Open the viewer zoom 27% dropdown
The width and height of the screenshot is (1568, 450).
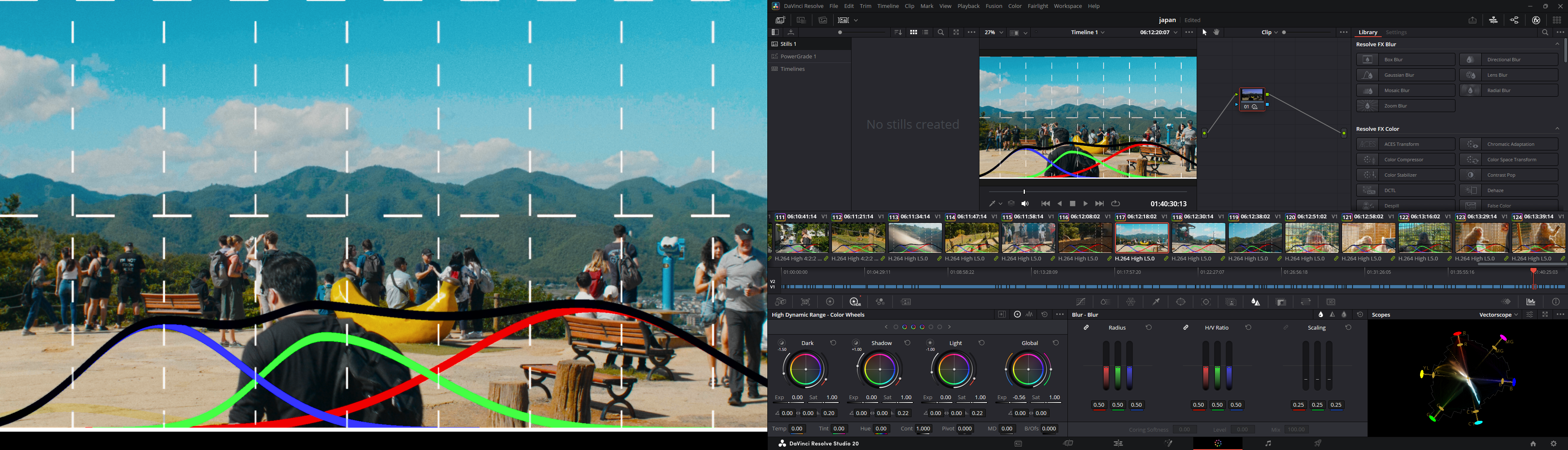pos(994,32)
